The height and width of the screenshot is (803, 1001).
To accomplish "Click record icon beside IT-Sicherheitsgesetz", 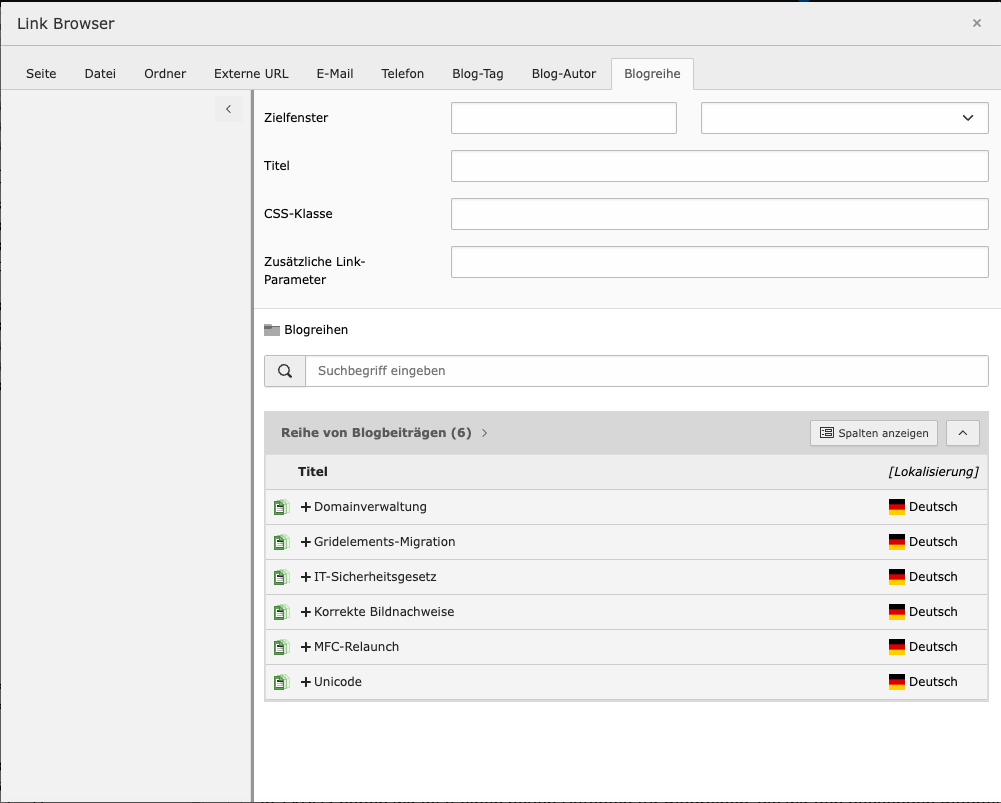I will tap(282, 578).
